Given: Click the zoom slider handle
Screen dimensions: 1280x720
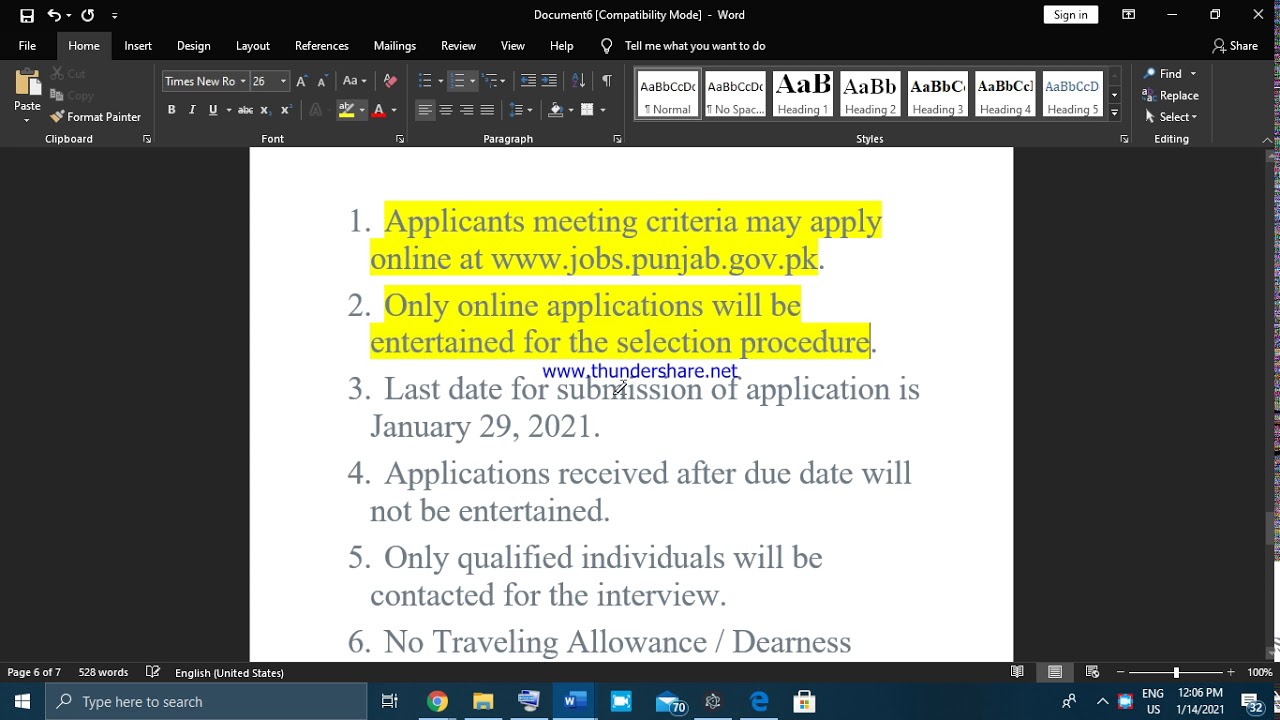Looking at the screenshot, I should [1176, 672].
